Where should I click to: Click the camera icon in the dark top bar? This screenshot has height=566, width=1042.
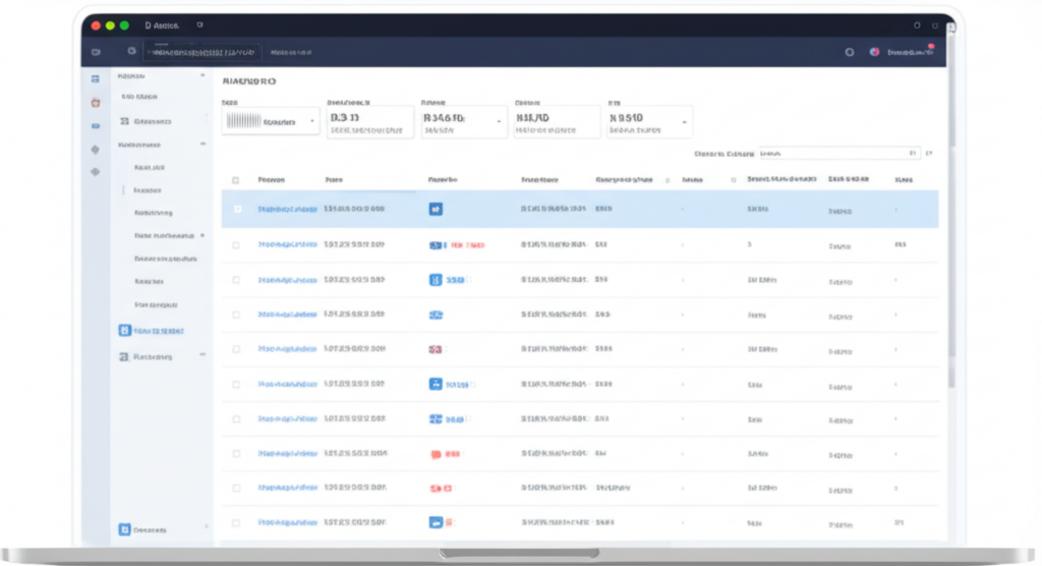(x=96, y=52)
